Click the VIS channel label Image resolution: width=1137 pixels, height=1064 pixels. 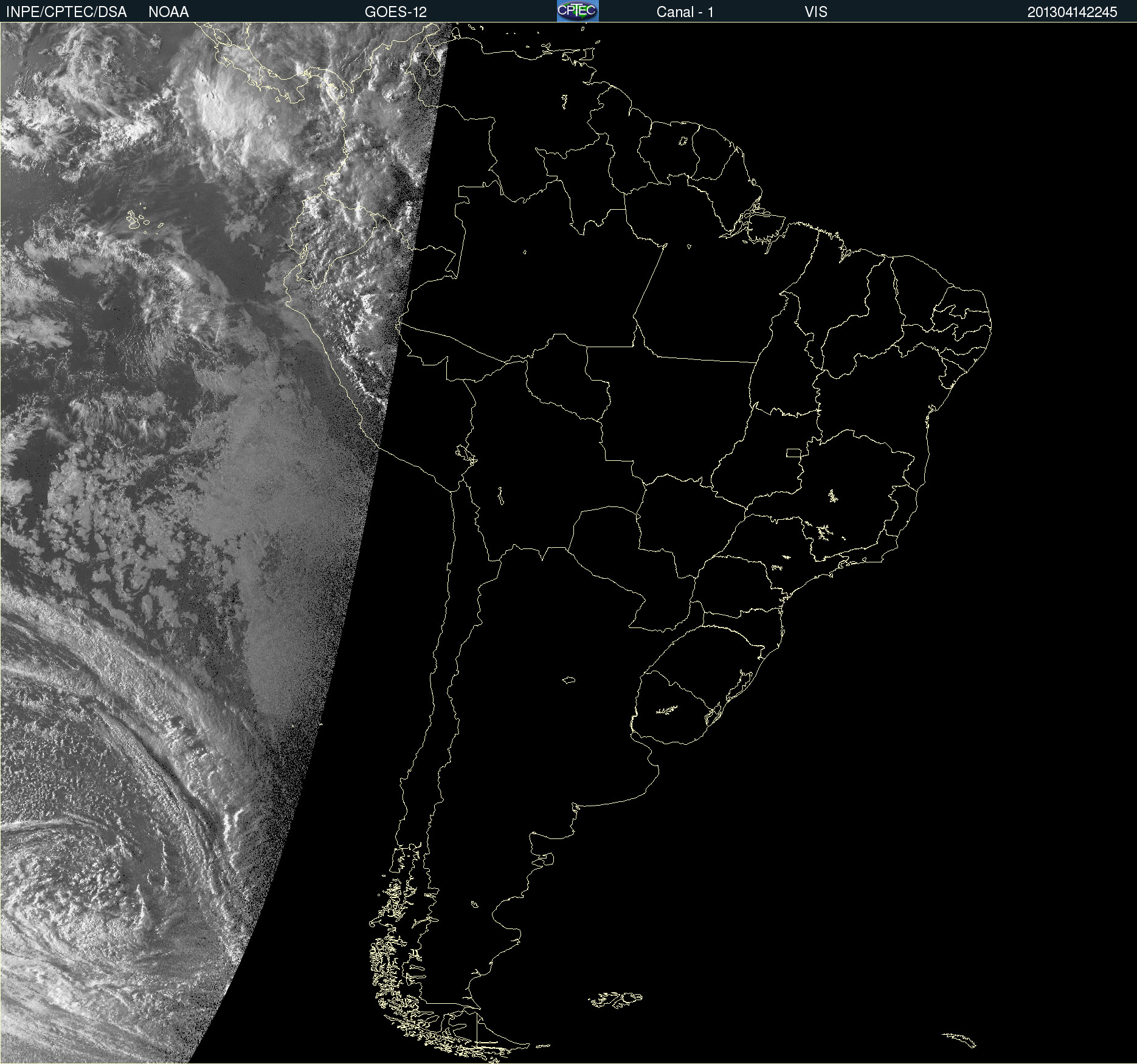[816, 12]
